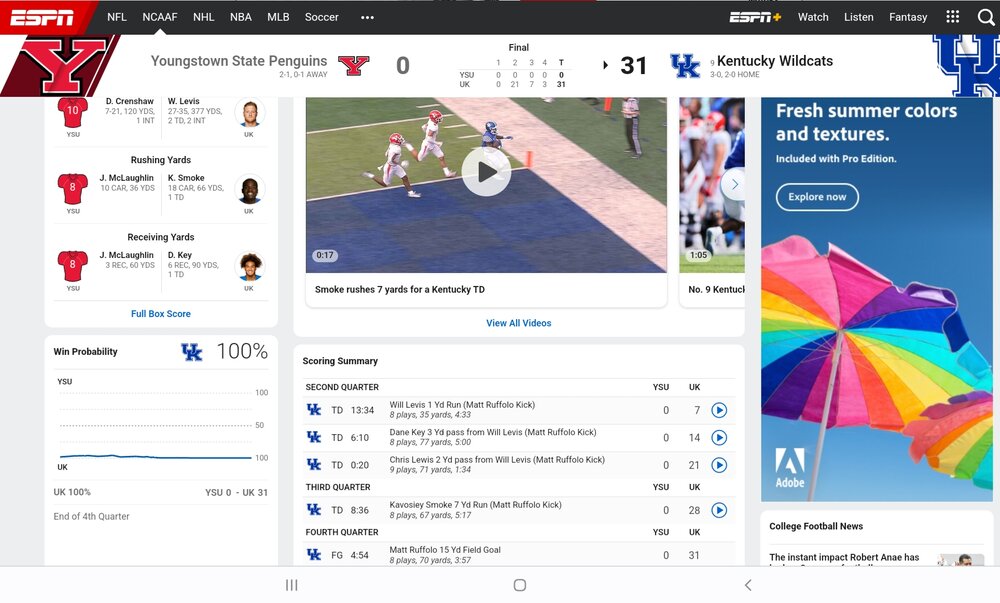Go to the NCAAF menu
Screen dimensions: 1000x603
tap(159, 17)
